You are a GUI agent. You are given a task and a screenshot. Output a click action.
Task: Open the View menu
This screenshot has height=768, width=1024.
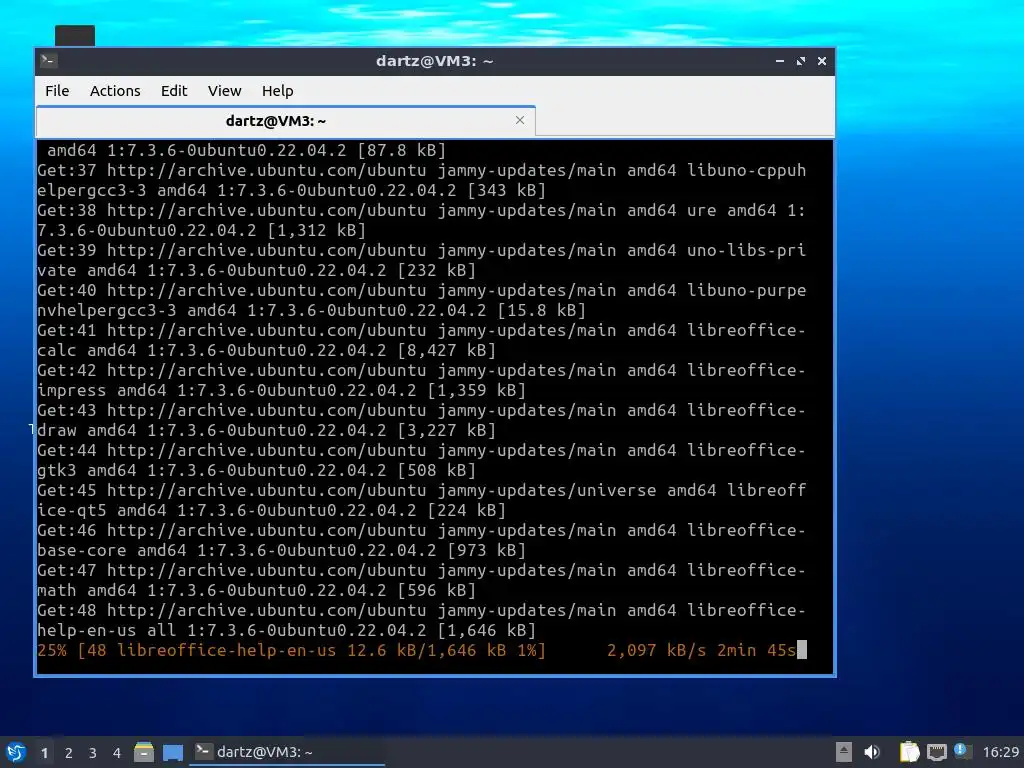225,91
